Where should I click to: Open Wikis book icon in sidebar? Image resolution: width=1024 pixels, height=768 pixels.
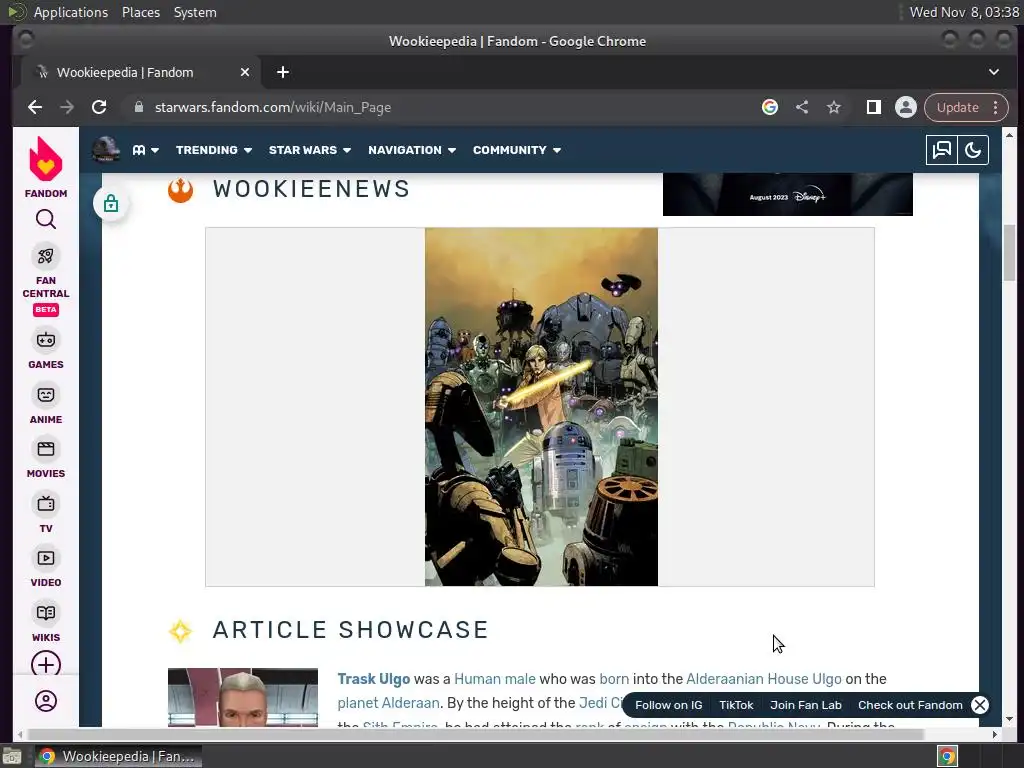[46, 613]
